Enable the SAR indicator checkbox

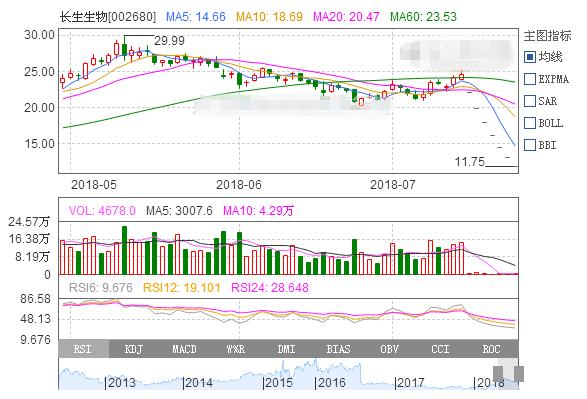pyautogui.click(x=530, y=101)
